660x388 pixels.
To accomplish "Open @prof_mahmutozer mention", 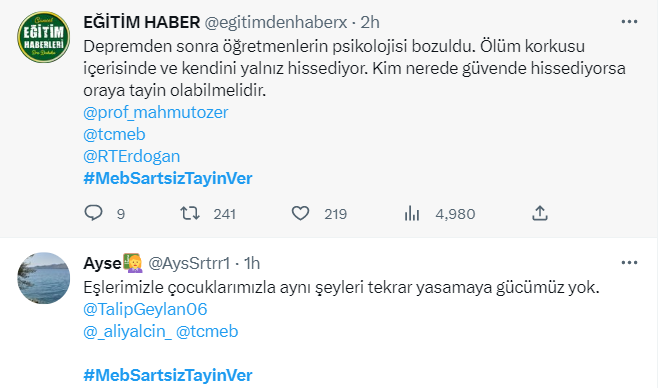I will (156, 112).
